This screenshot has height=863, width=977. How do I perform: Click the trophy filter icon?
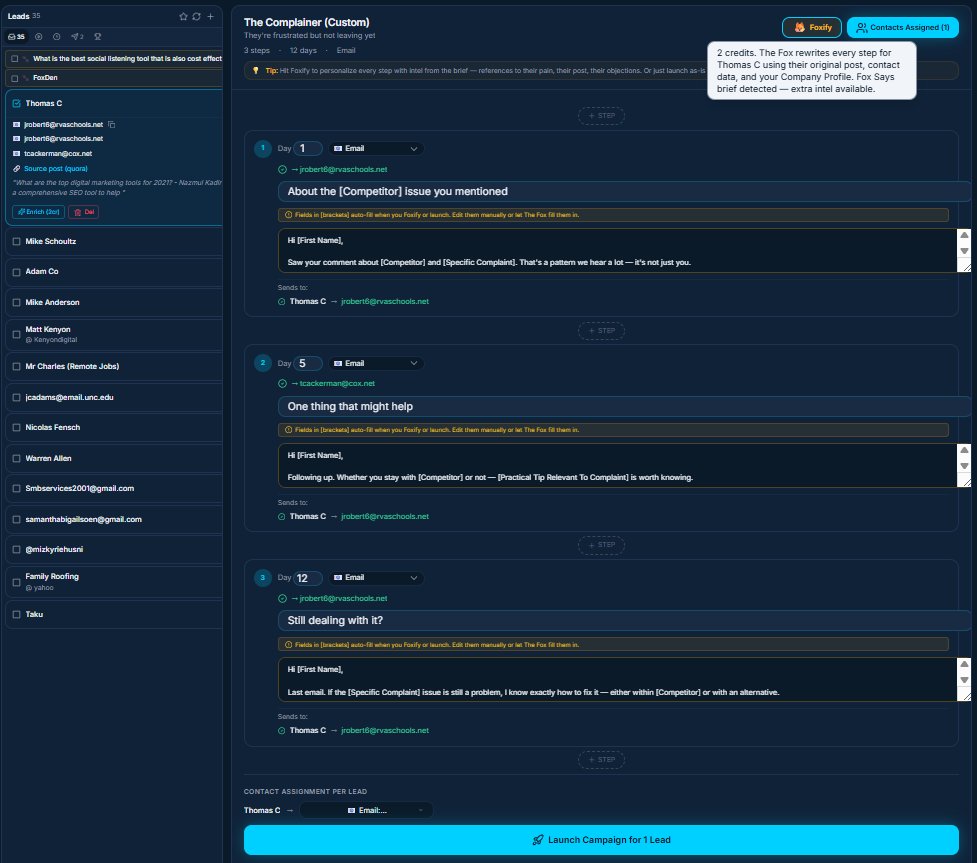pos(97,37)
